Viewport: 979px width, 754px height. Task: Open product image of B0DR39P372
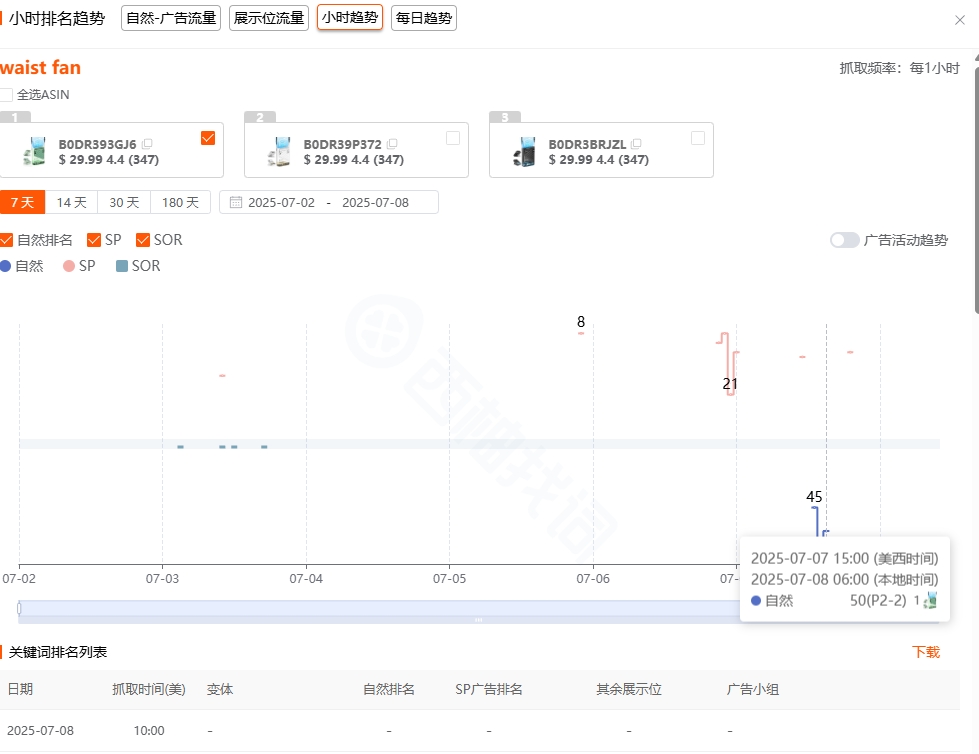point(280,152)
